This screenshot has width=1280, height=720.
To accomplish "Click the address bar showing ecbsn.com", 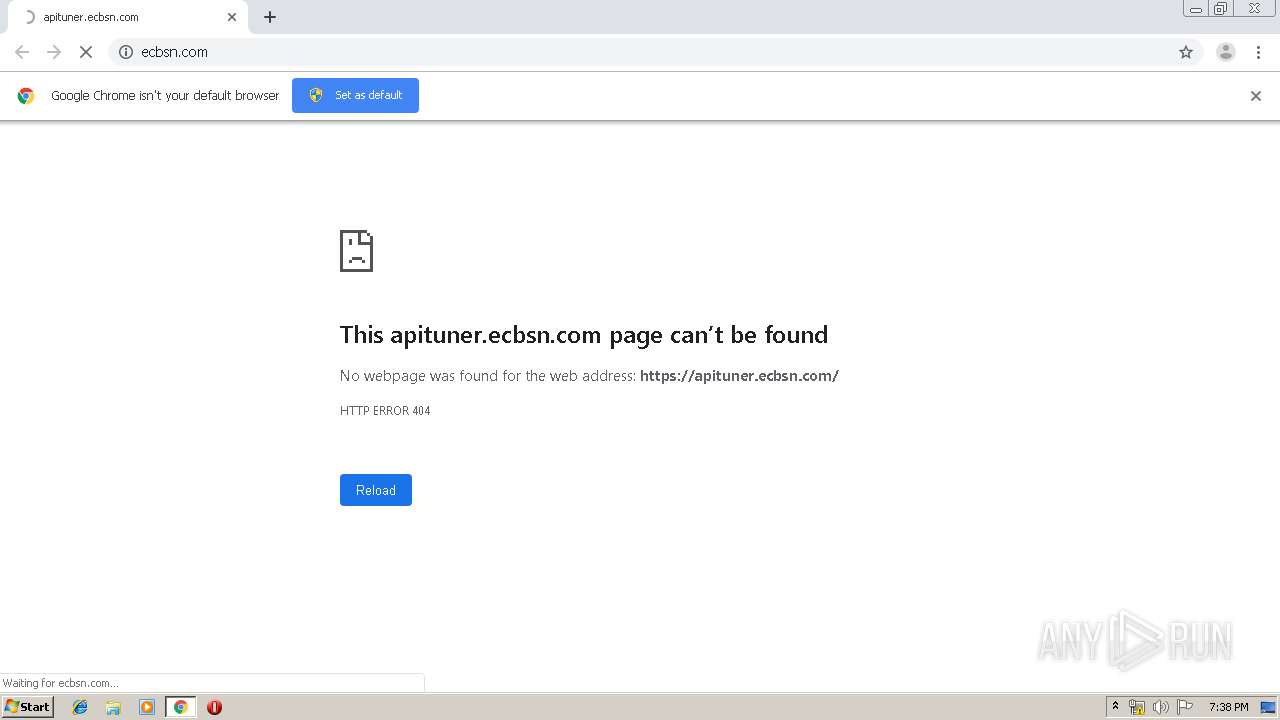I will click(x=655, y=52).
